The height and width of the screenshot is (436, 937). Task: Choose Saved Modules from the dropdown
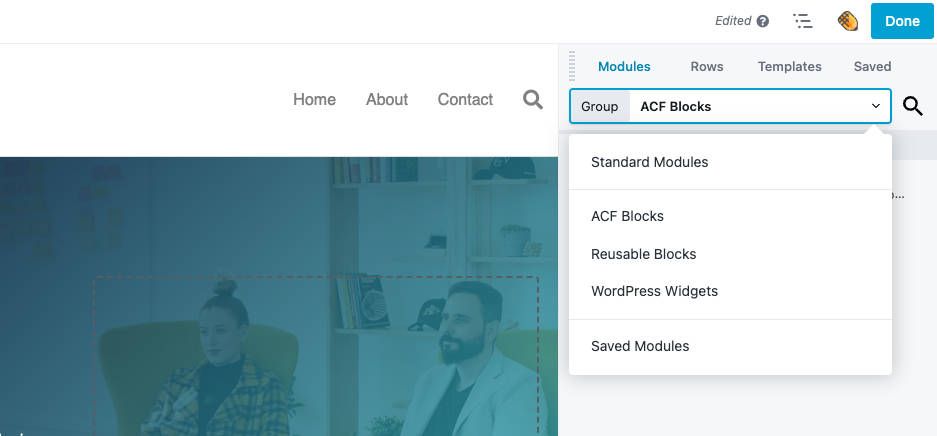(x=640, y=346)
